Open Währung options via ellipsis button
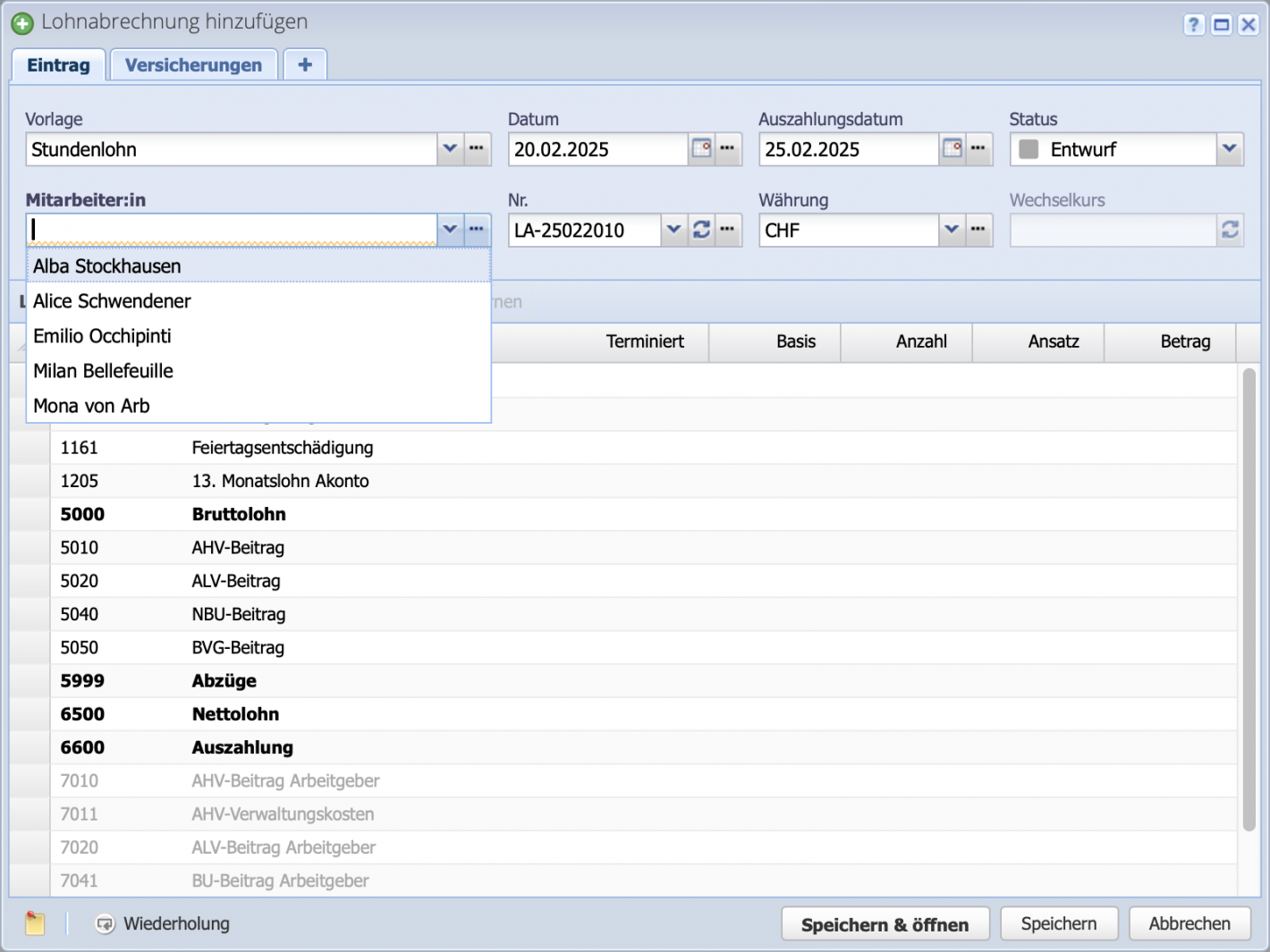1270x952 pixels. (x=978, y=230)
